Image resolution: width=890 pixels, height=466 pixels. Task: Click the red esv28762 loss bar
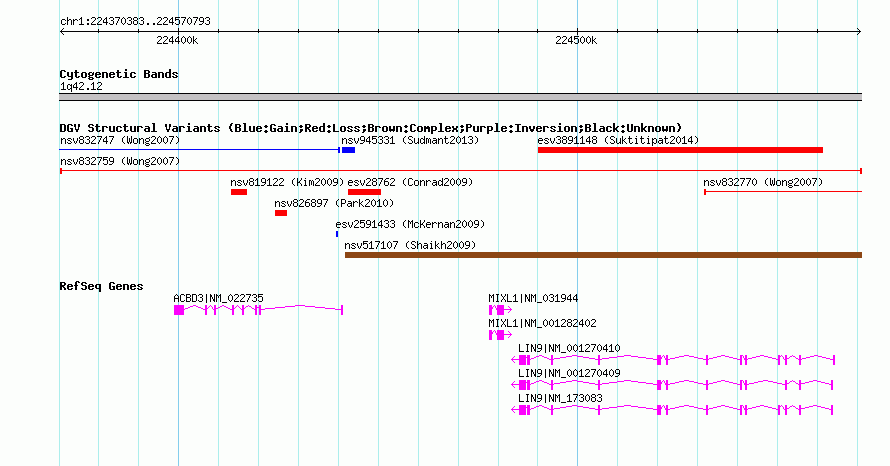[x=364, y=192]
